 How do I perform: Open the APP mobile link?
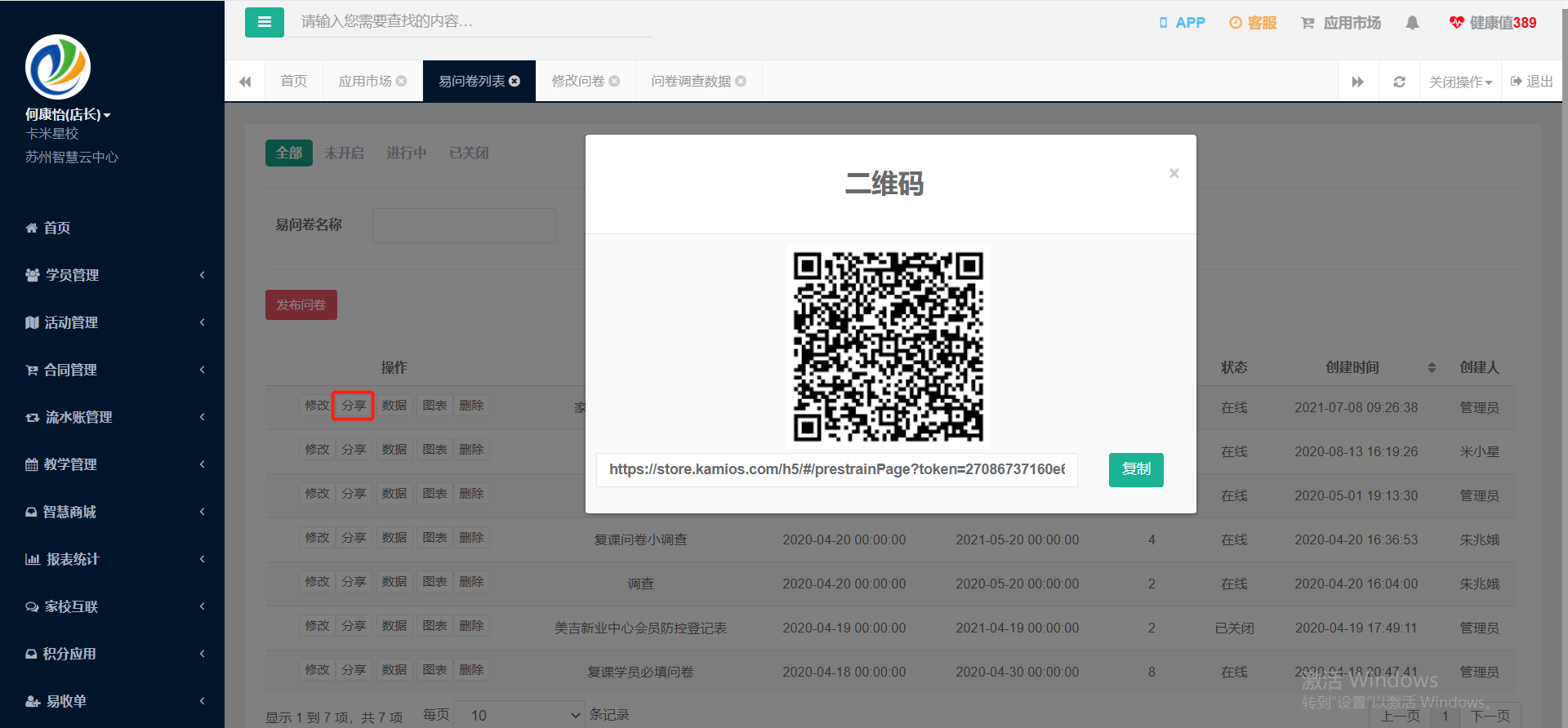1182,23
